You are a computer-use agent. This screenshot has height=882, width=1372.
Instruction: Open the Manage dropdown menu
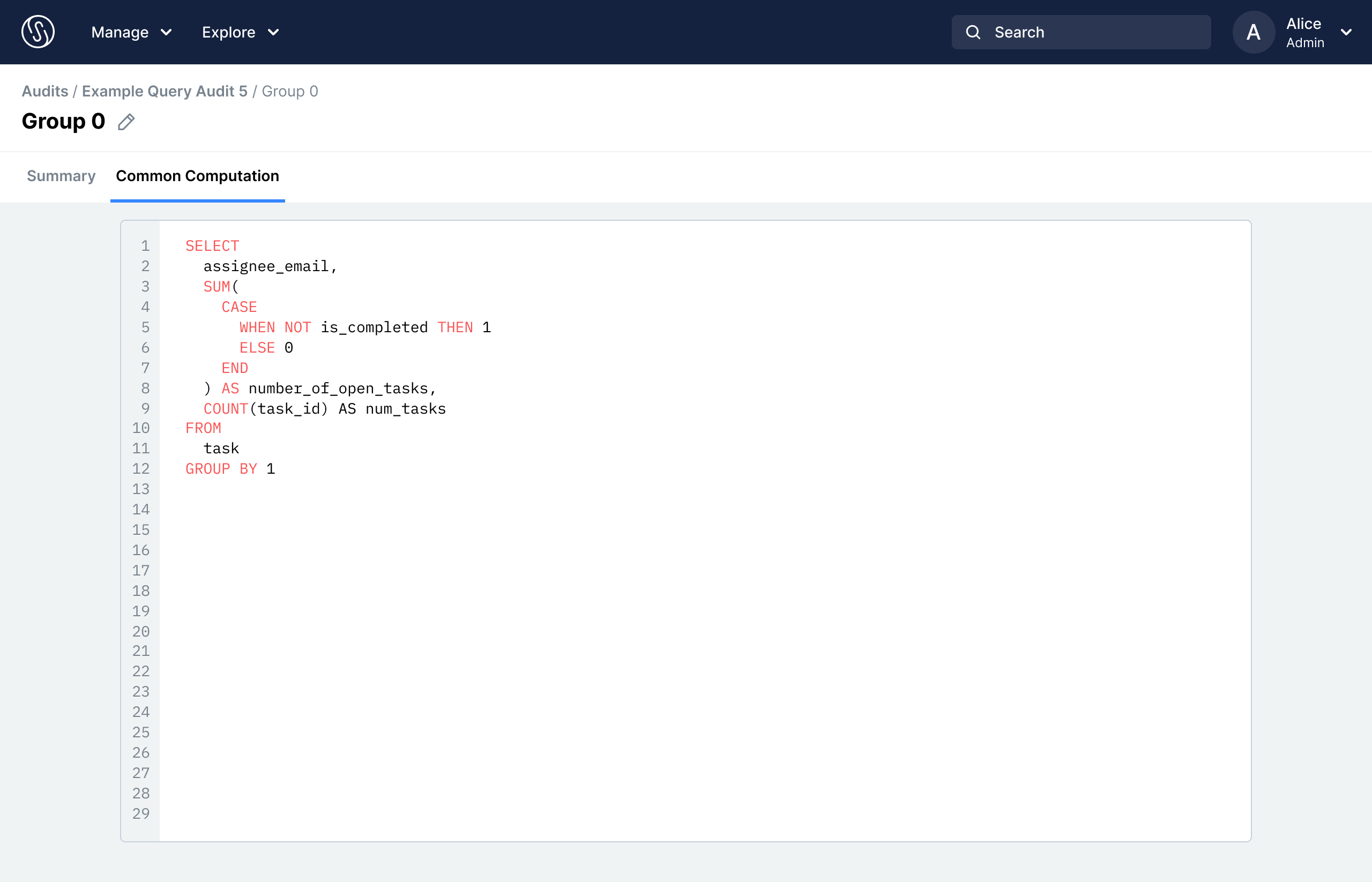click(x=130, y=32)
